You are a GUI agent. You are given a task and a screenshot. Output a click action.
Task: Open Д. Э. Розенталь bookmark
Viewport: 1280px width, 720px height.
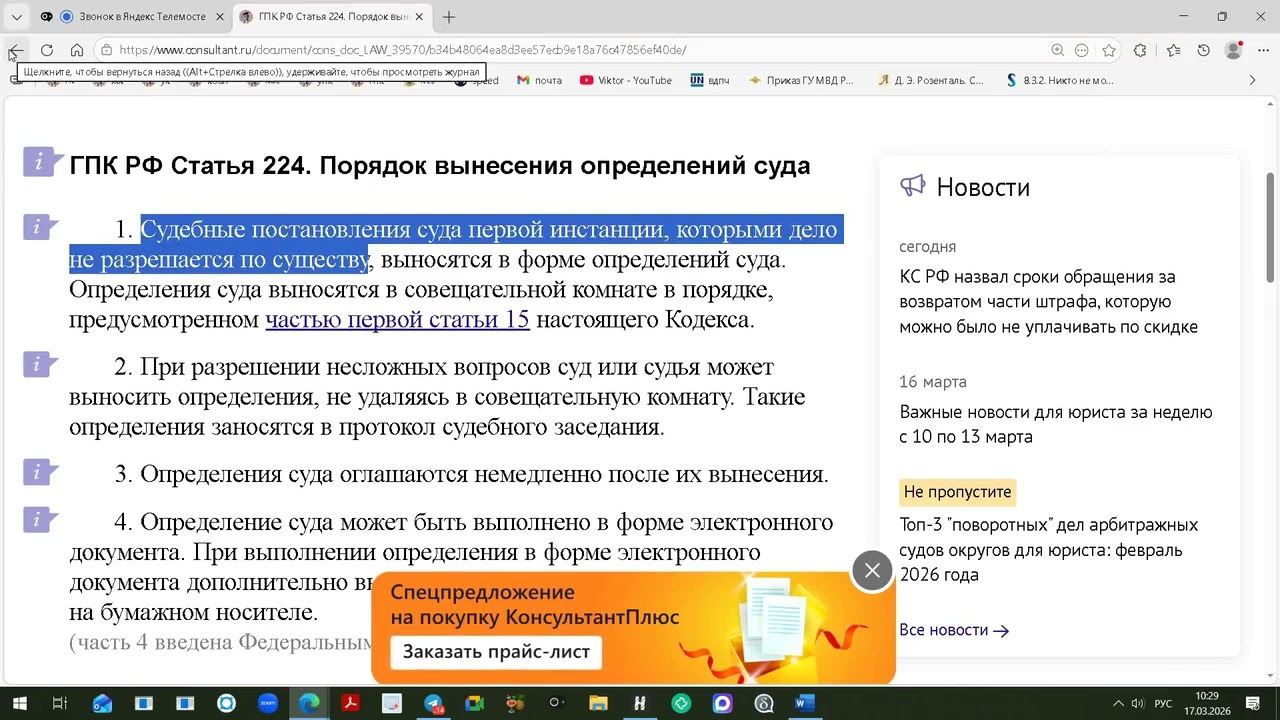pos(931,80)
